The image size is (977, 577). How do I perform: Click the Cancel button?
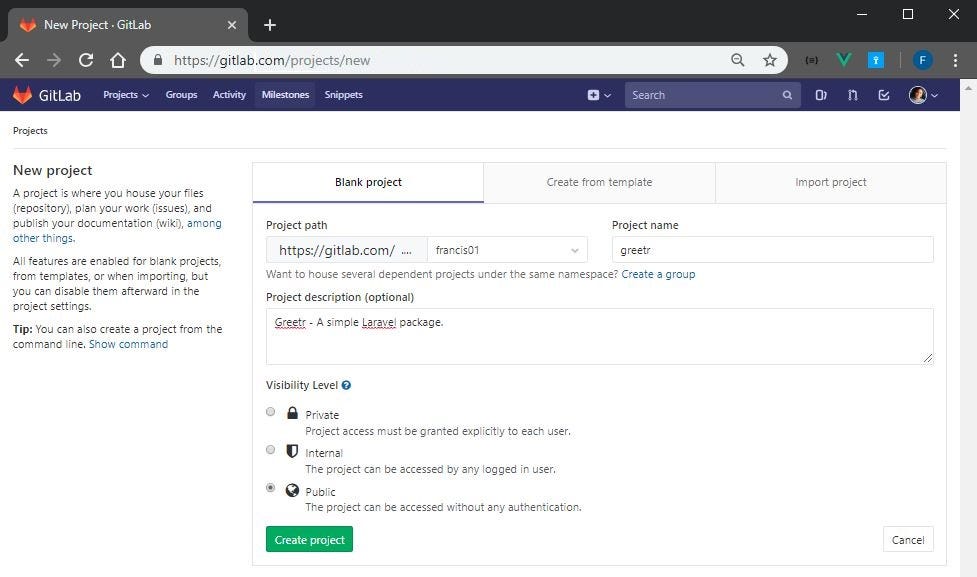908,540
